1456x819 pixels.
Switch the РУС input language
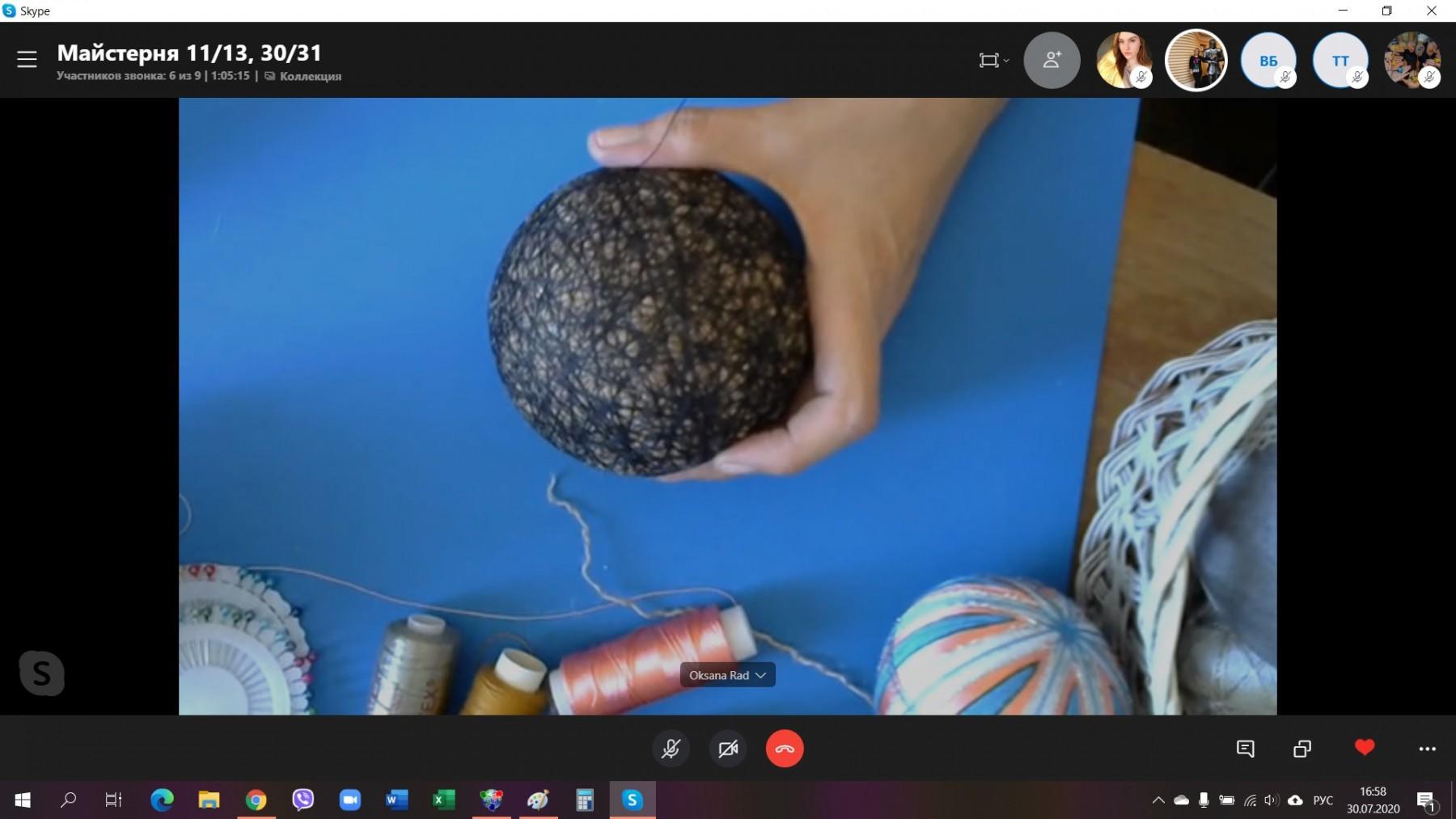coord(1323,800)
